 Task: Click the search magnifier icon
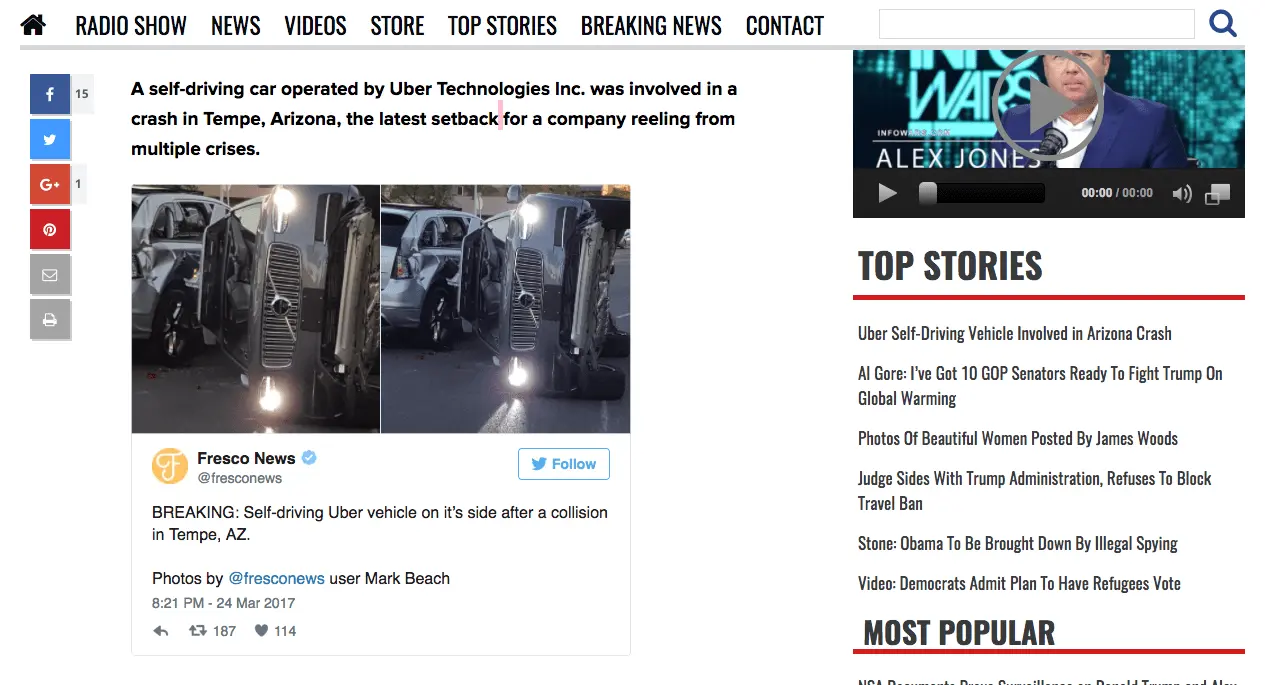tap(1223, 23)
